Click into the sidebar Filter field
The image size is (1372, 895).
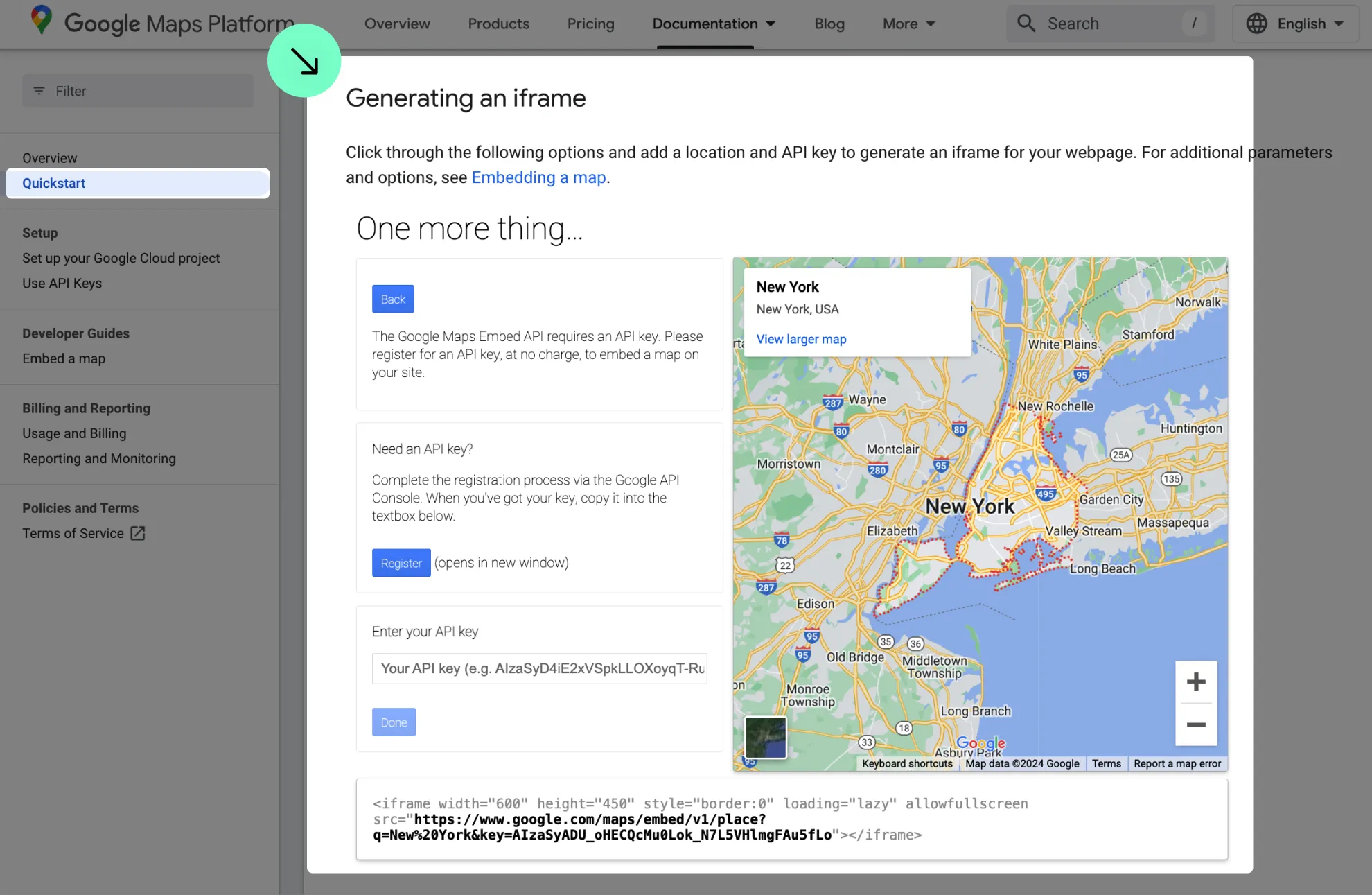point(138,91)
